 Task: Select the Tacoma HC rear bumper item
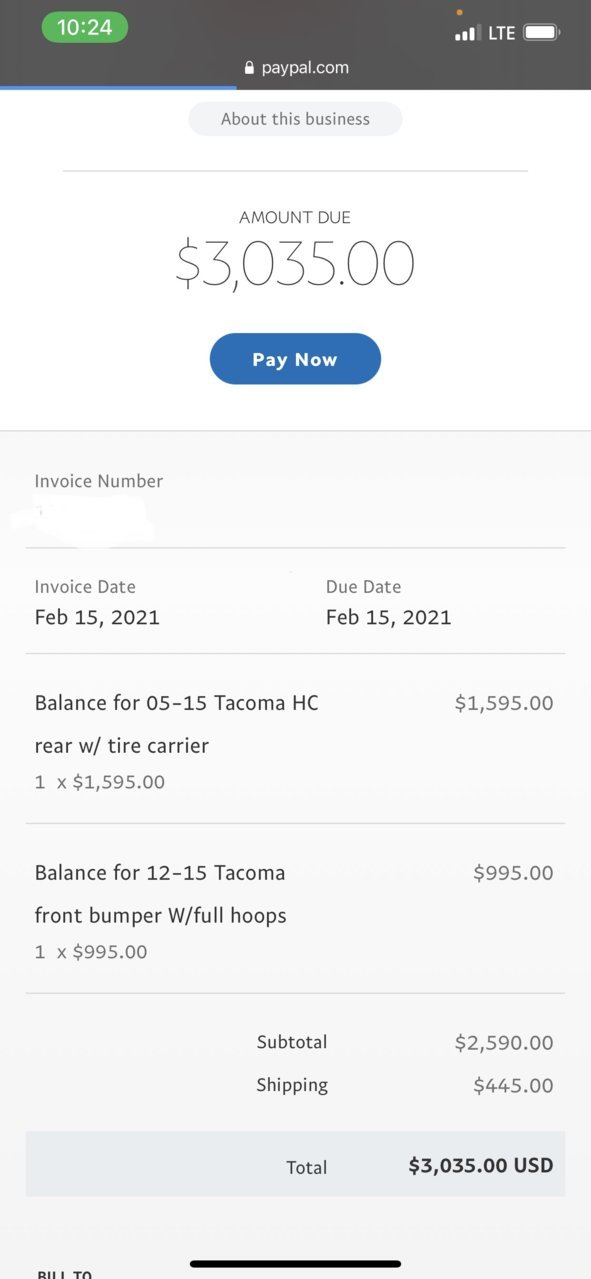[x=295, y=739]
